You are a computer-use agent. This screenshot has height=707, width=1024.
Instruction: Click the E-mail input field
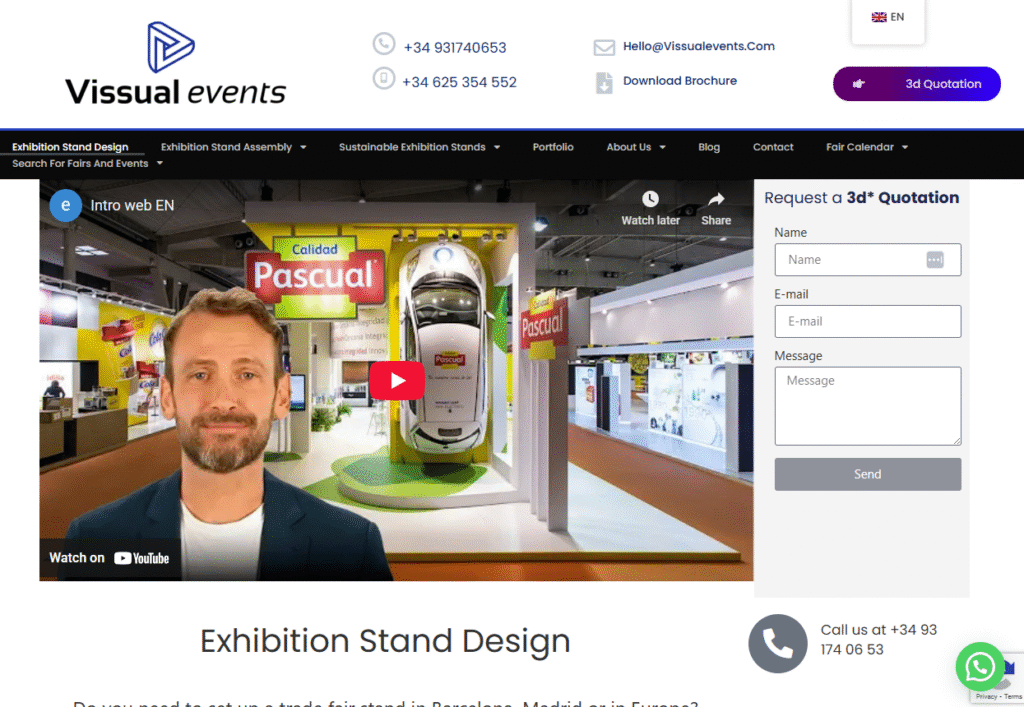(867, 321)
